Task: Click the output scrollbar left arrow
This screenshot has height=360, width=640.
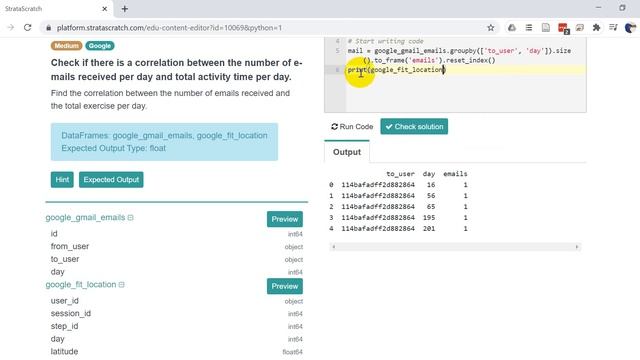Action: tap(334, 247)
